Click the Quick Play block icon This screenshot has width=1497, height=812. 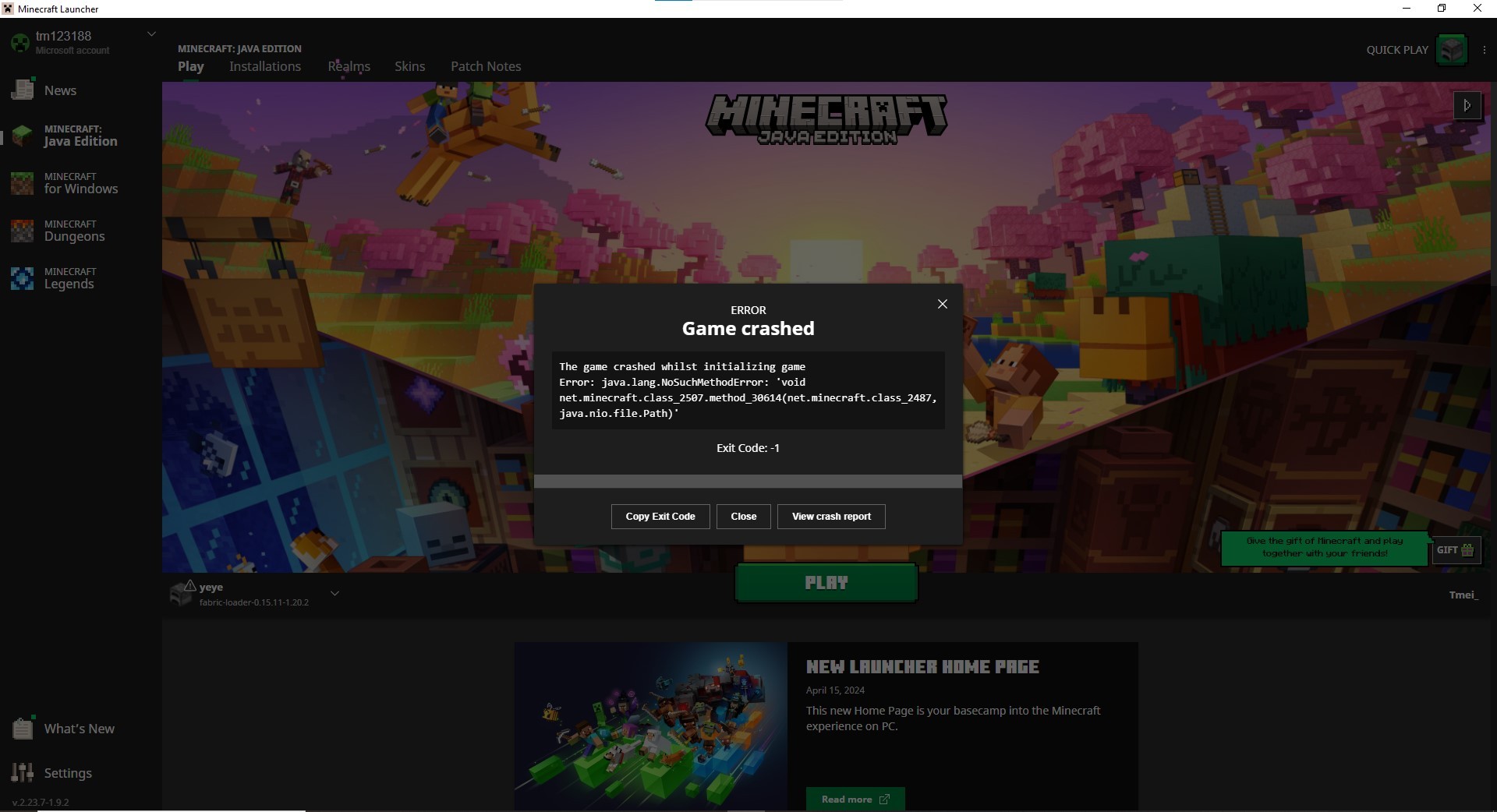1452,50
